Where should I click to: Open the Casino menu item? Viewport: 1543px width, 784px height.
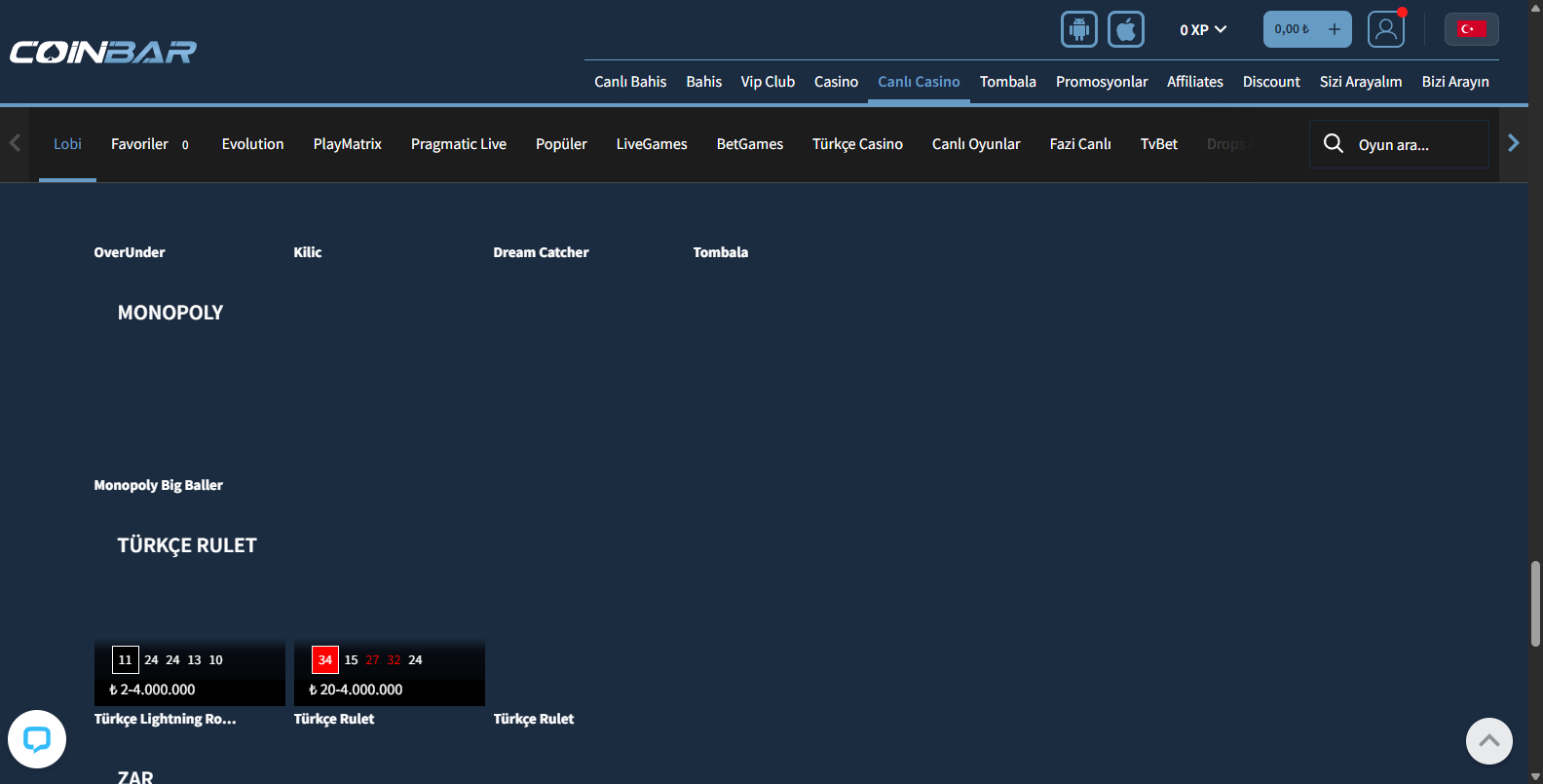[836, 82]
